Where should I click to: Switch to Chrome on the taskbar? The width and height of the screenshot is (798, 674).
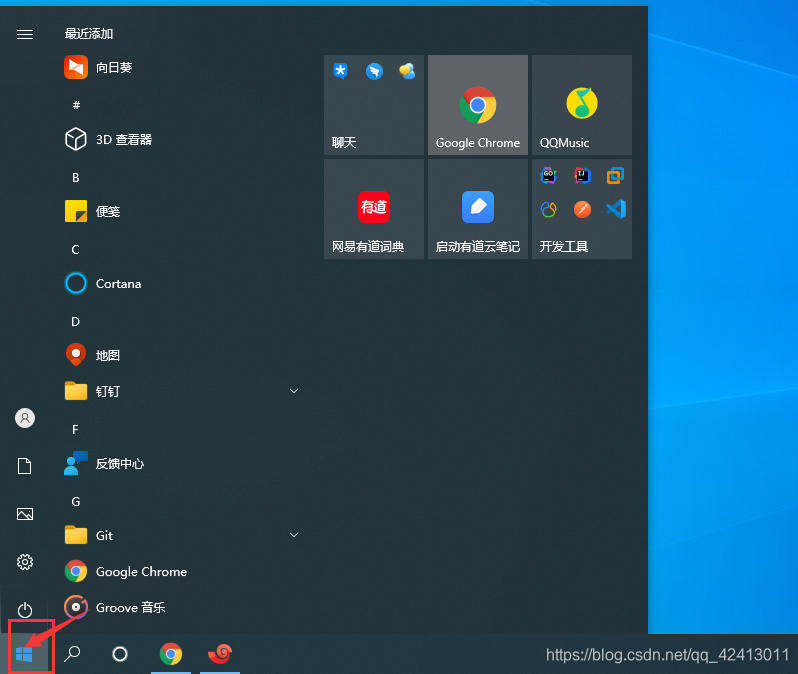click(x=170, y=654)
